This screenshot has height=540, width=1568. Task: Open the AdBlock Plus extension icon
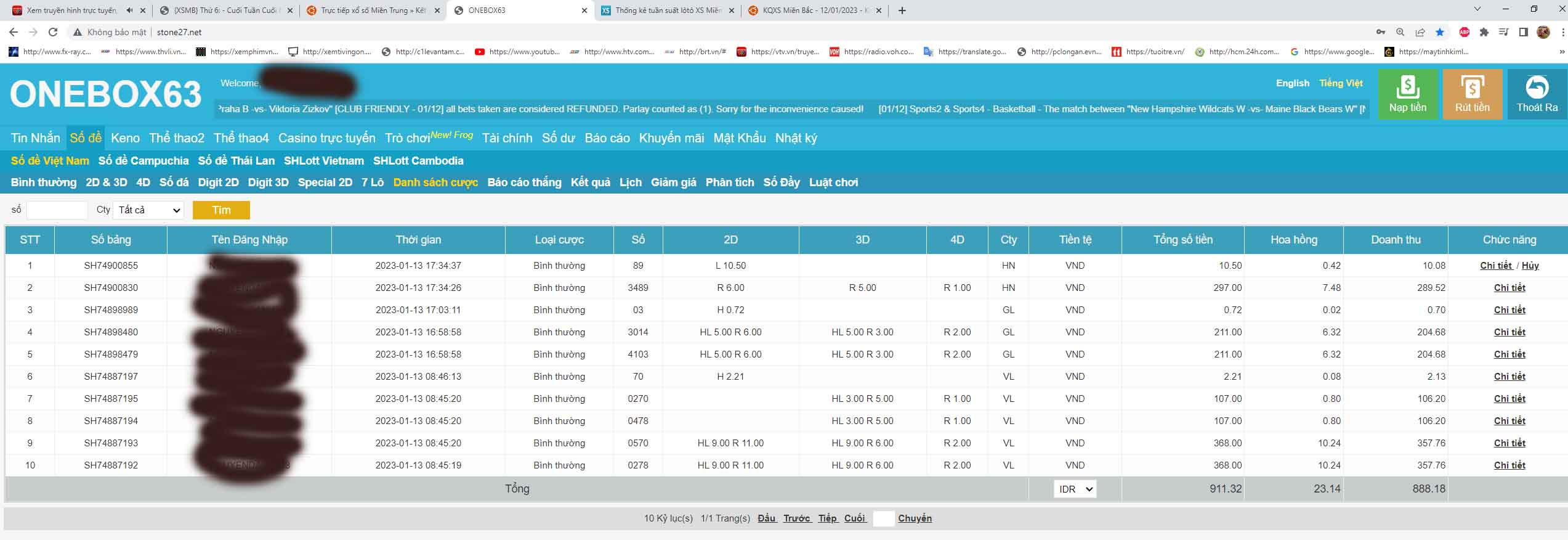click(x=1464, y=32)
